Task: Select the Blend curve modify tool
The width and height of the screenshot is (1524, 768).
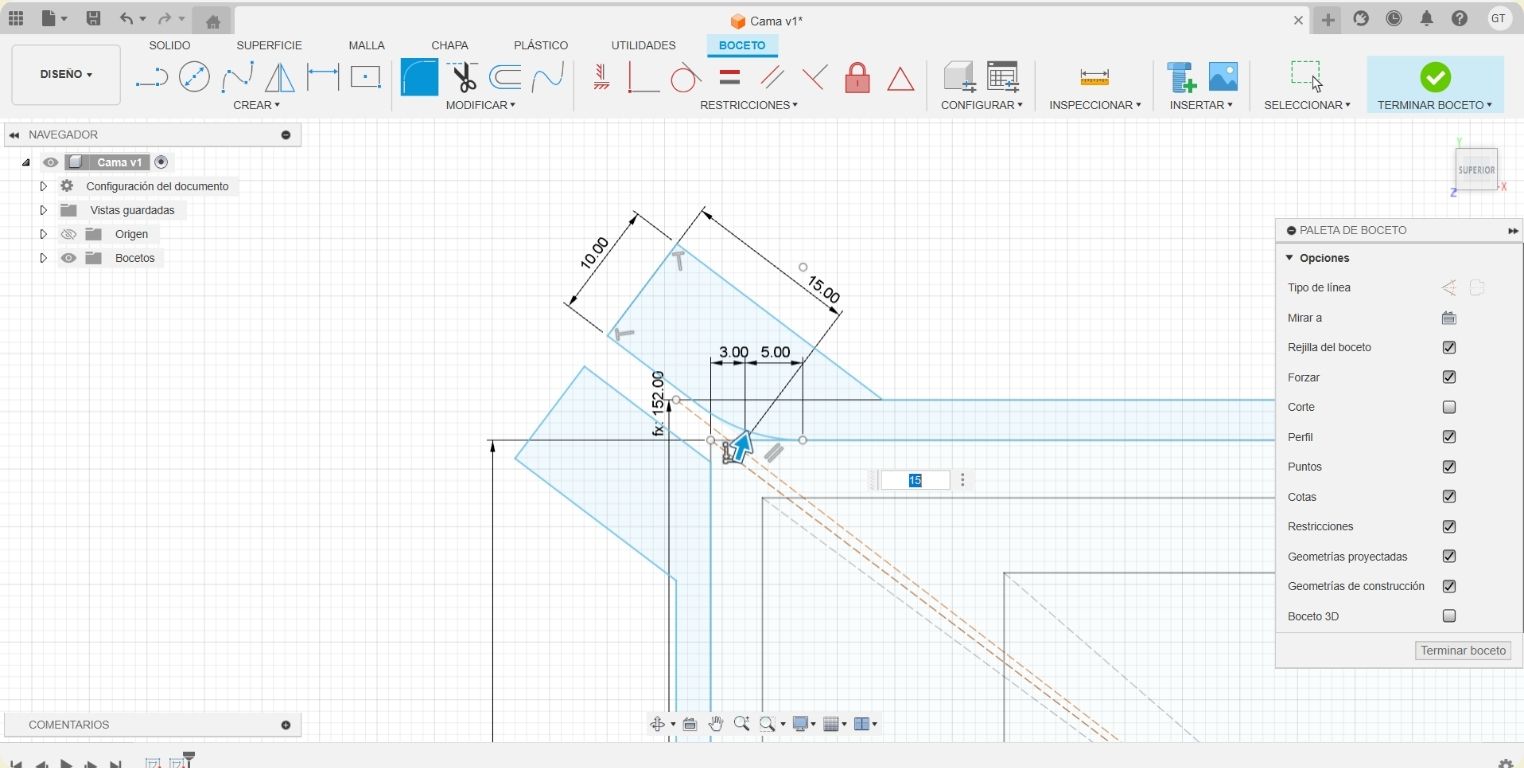Action: [x=548, y=77]
